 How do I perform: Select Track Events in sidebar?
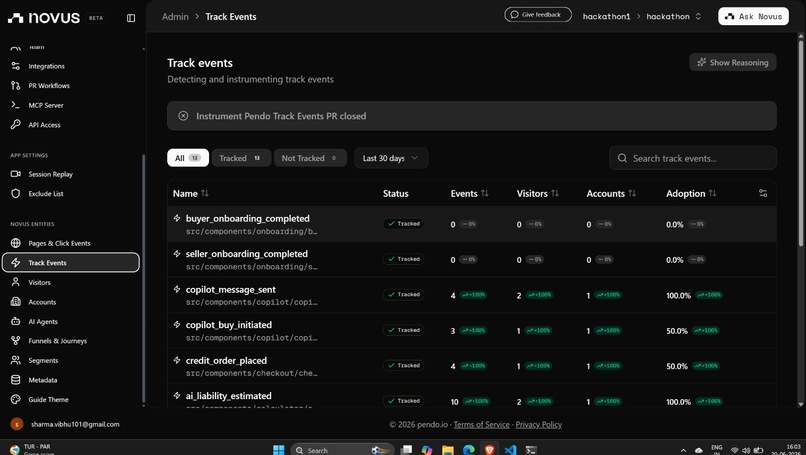click(71, 263)
